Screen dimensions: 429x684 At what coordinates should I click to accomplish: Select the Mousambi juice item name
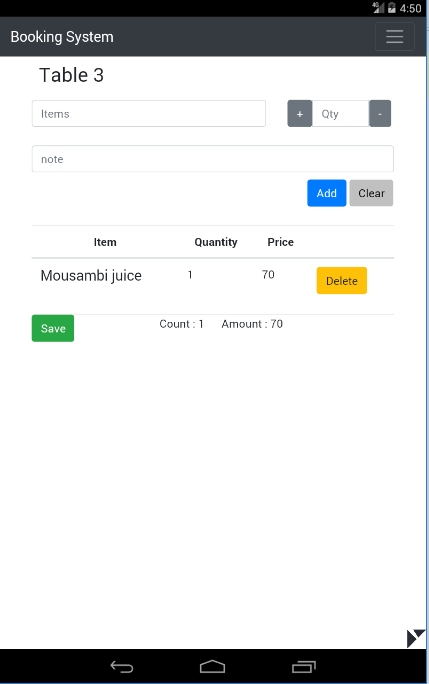[x=91, y=276]
